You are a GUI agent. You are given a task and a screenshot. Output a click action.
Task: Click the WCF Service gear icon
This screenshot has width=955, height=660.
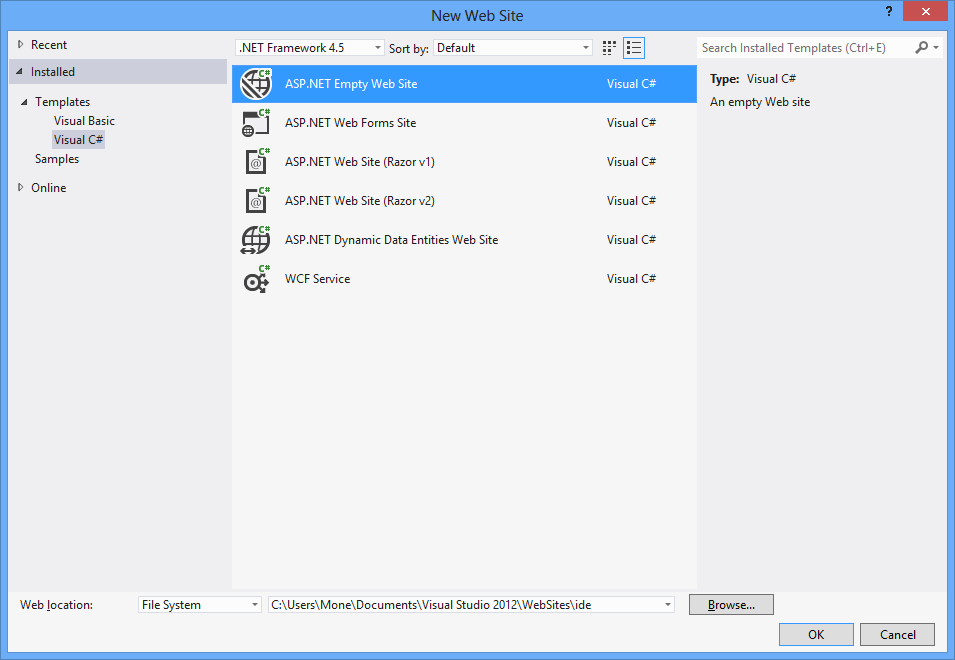256,279
